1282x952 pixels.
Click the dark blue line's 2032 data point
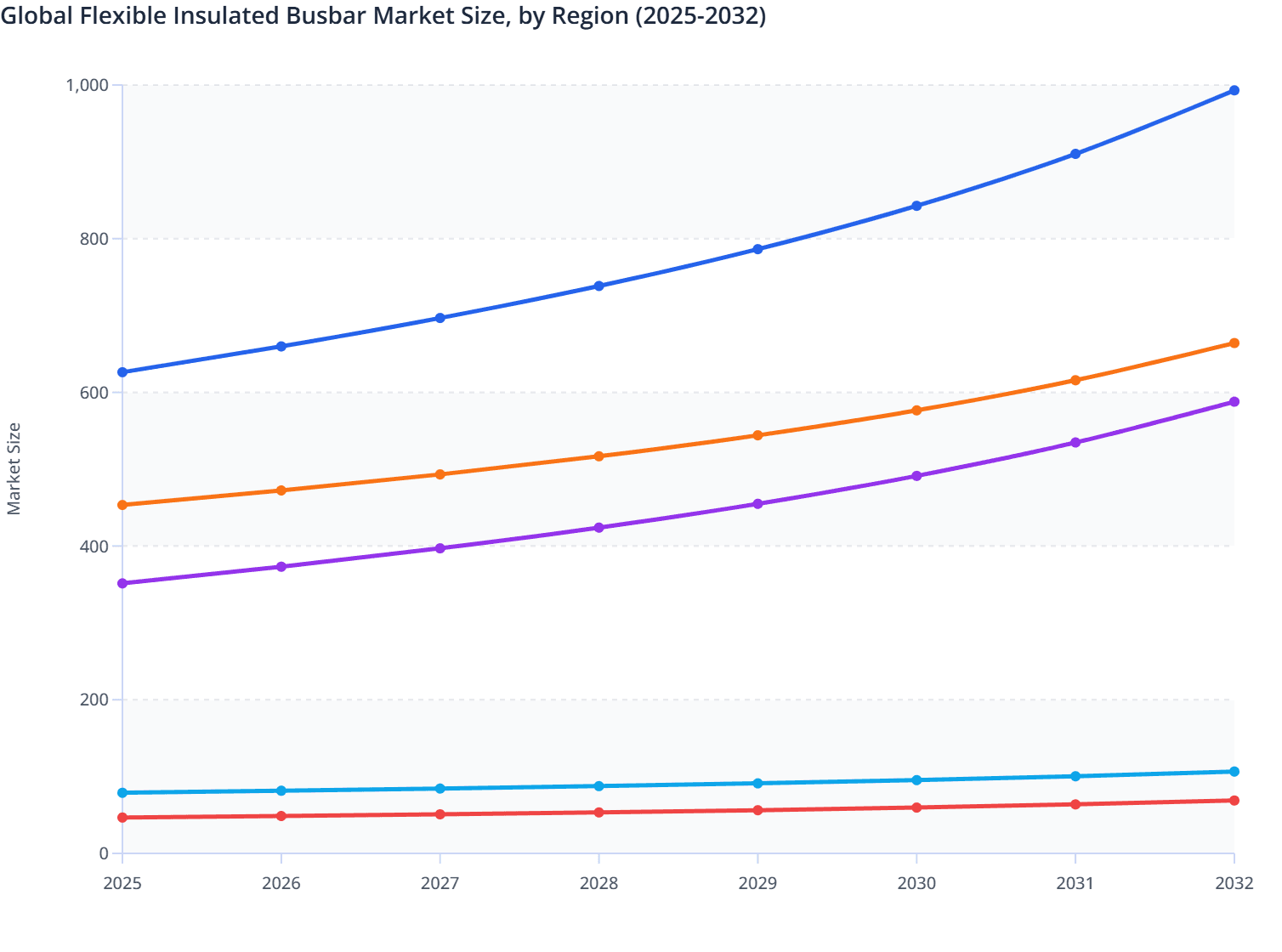pos(1234,90)
